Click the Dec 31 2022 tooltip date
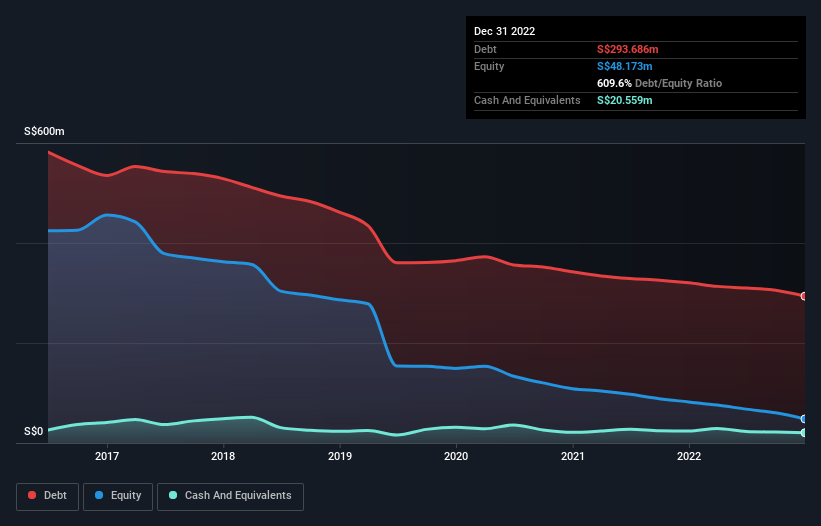The height and width of the screenshot is (526, 821). 504,31
